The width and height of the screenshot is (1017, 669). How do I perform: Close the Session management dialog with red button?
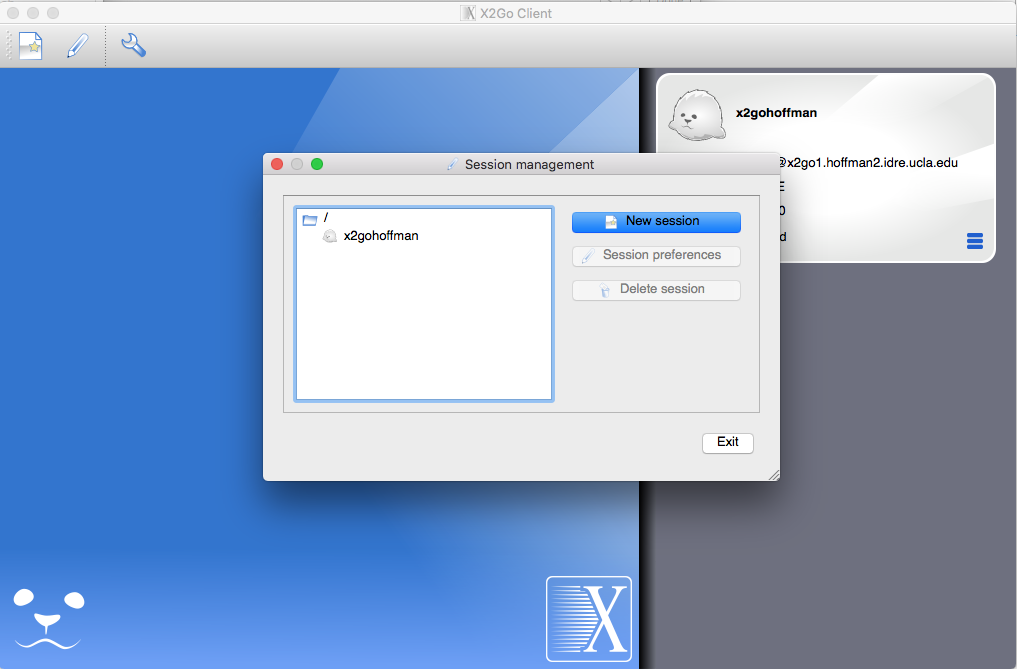click(277, 164)
